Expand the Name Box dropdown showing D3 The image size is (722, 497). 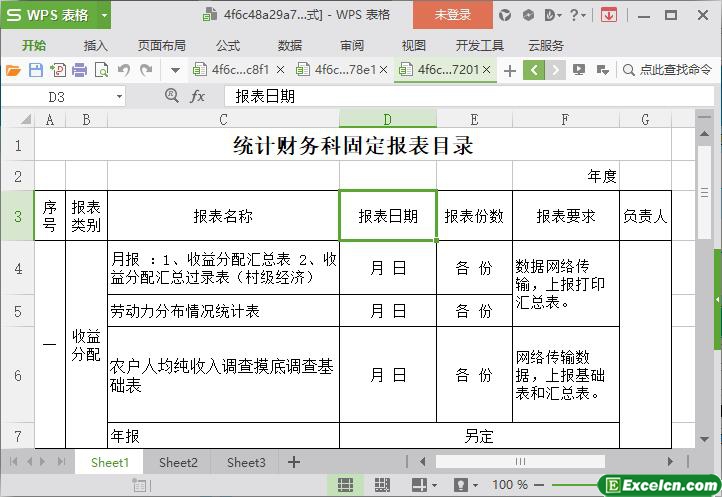[119, 97]
